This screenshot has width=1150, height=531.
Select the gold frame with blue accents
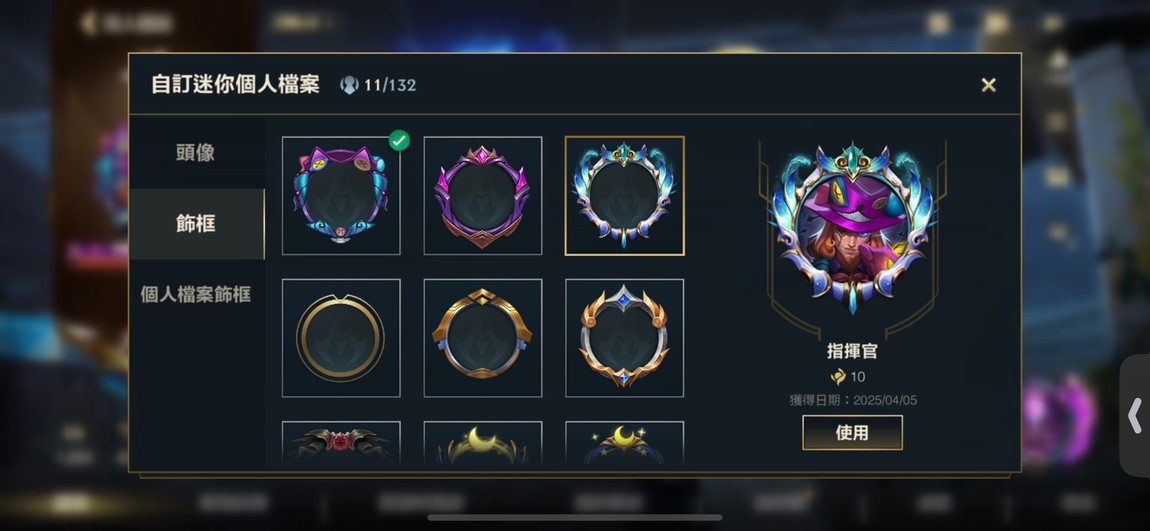[x=483, y=338]
